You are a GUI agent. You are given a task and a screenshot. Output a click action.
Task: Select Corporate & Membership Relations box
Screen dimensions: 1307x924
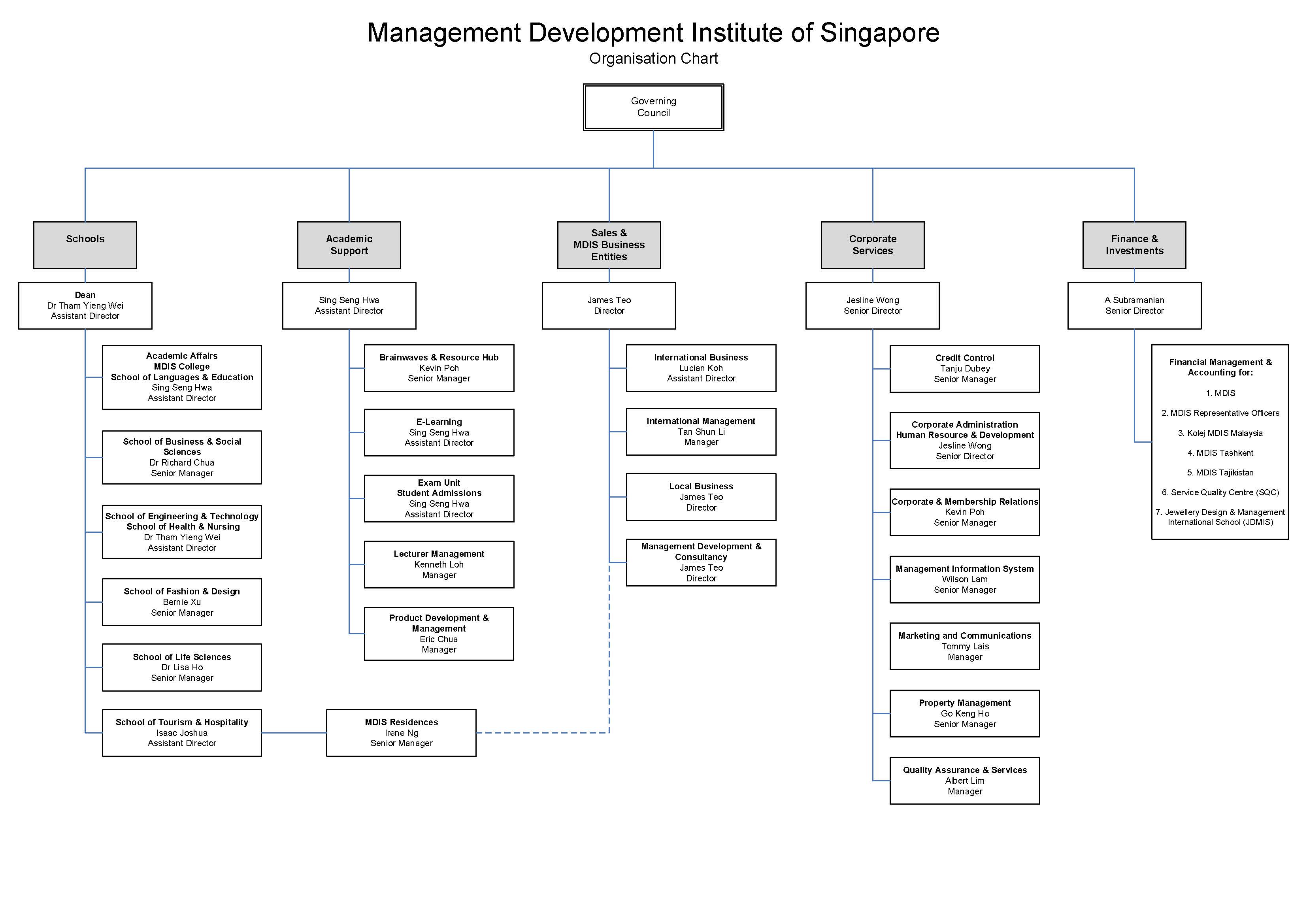coord(965,512)
